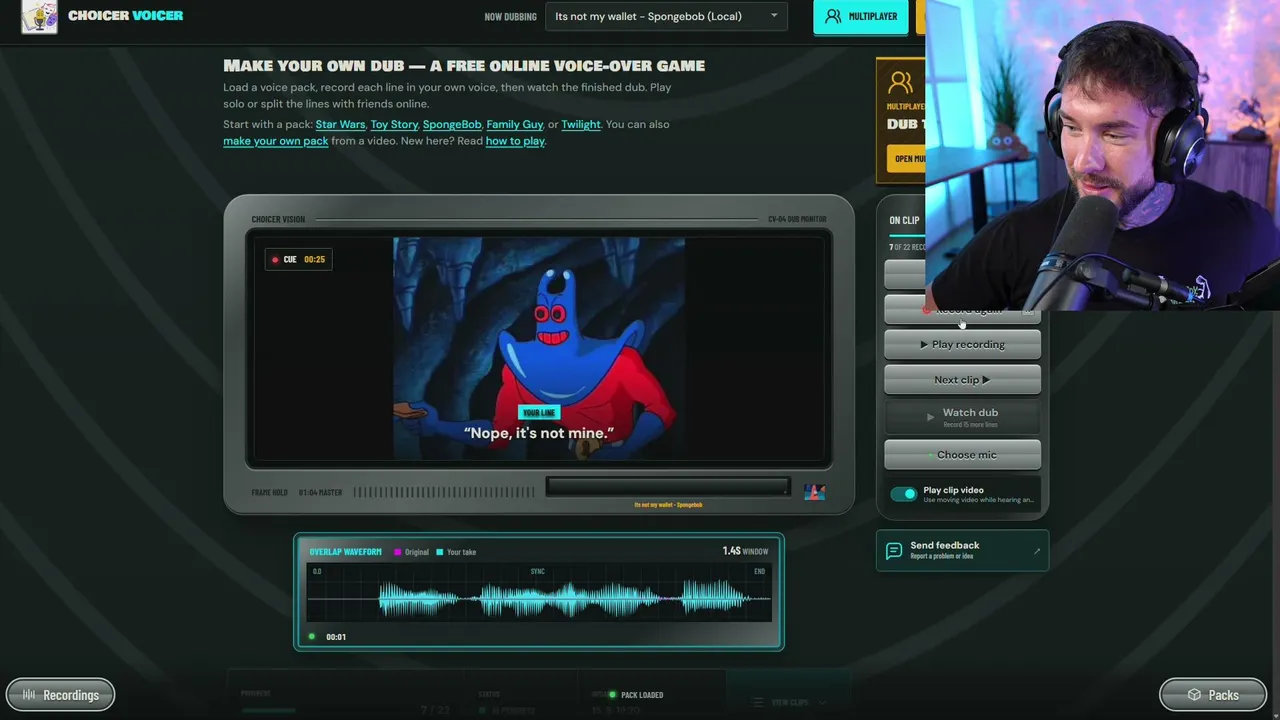The image size is (1280, 720).
Task: Open the SpongeBob pack link
Action: (452, 124)
